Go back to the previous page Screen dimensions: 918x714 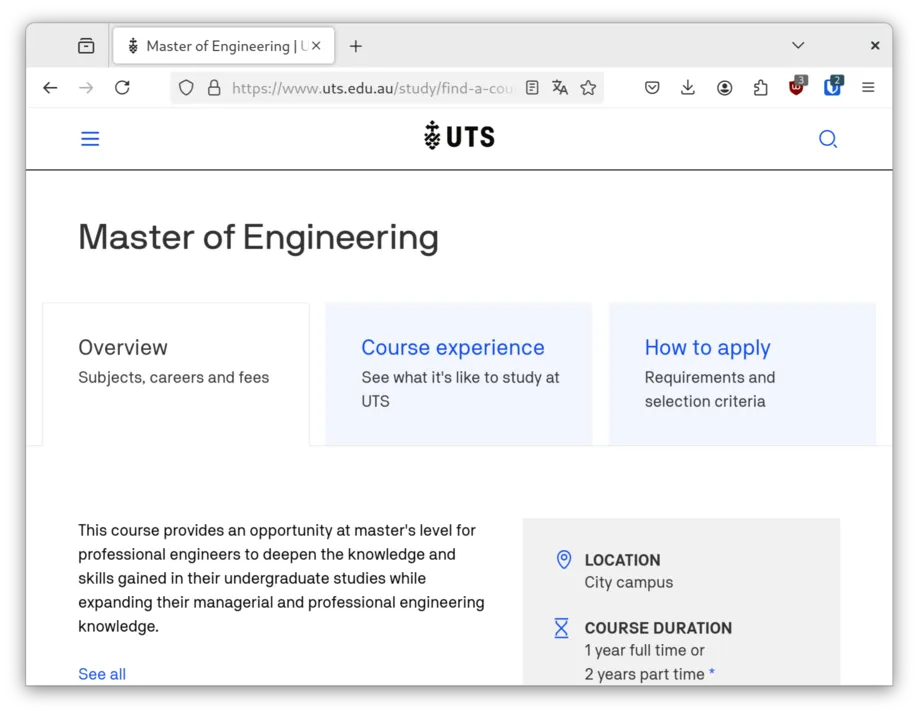point(50,88)
